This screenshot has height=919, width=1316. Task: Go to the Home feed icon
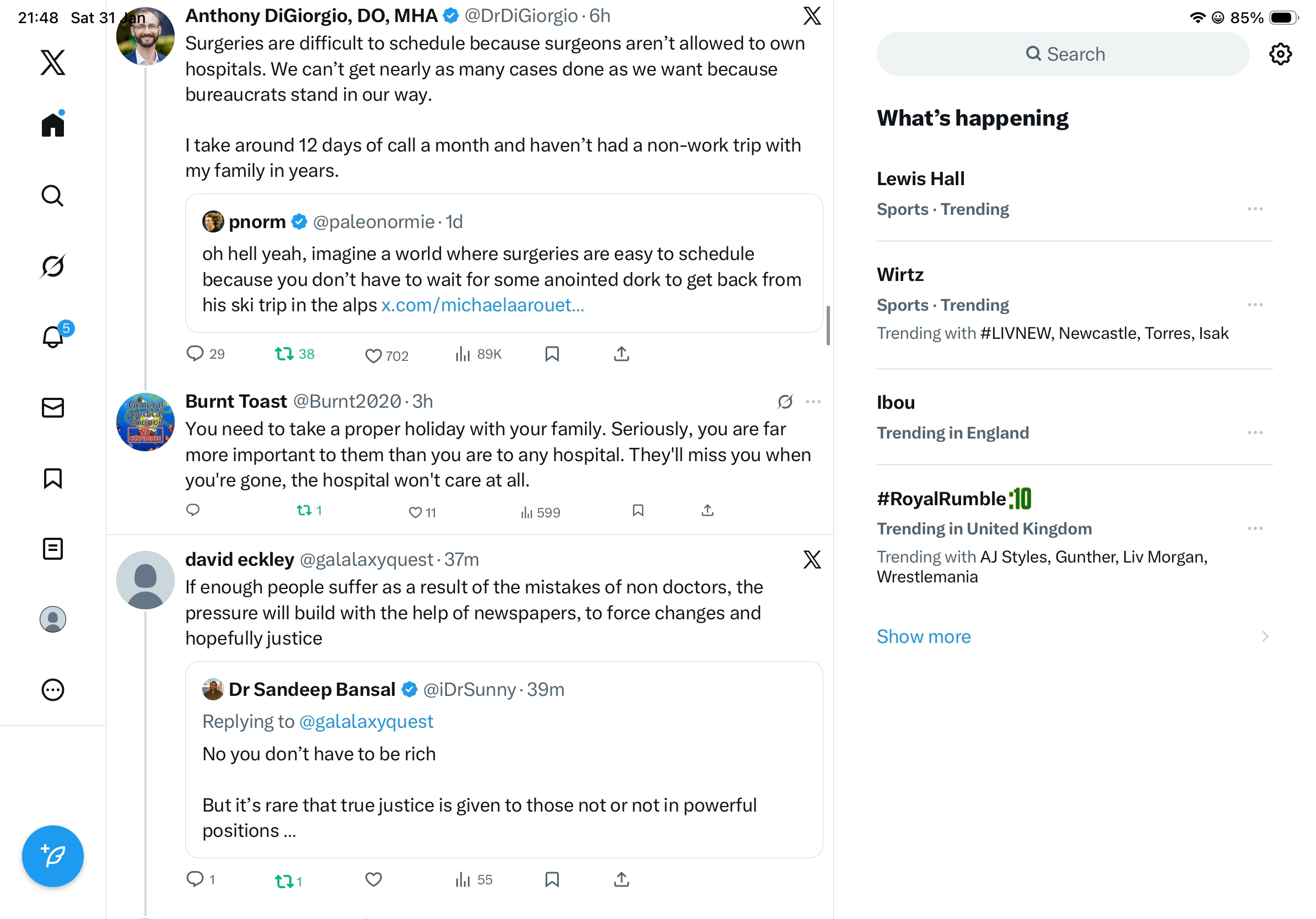tap(53, 125)
